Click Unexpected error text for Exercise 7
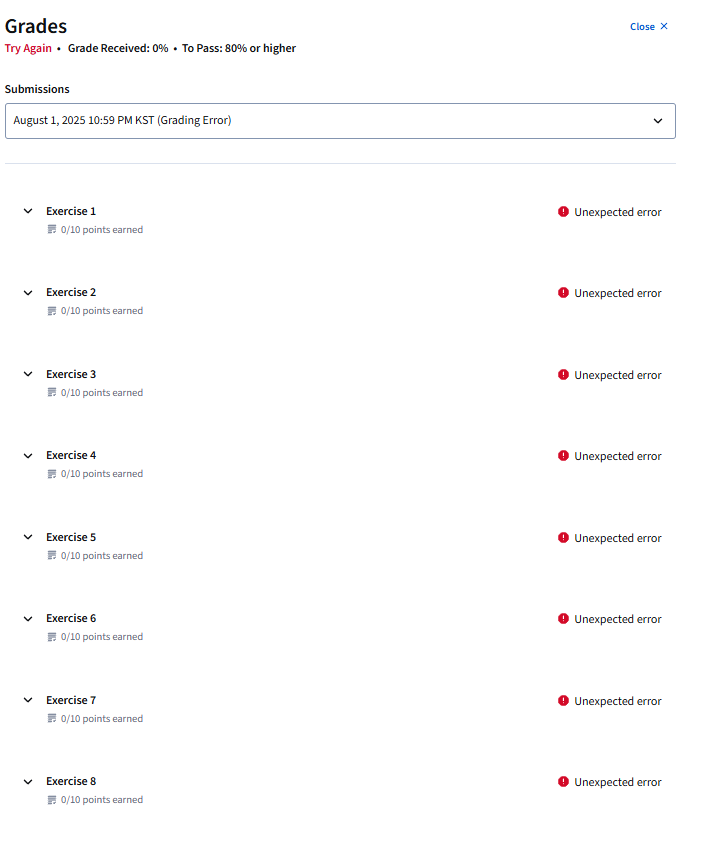Image resolution: width=709 pixels, height=852 pixels. tap(617, 701)
